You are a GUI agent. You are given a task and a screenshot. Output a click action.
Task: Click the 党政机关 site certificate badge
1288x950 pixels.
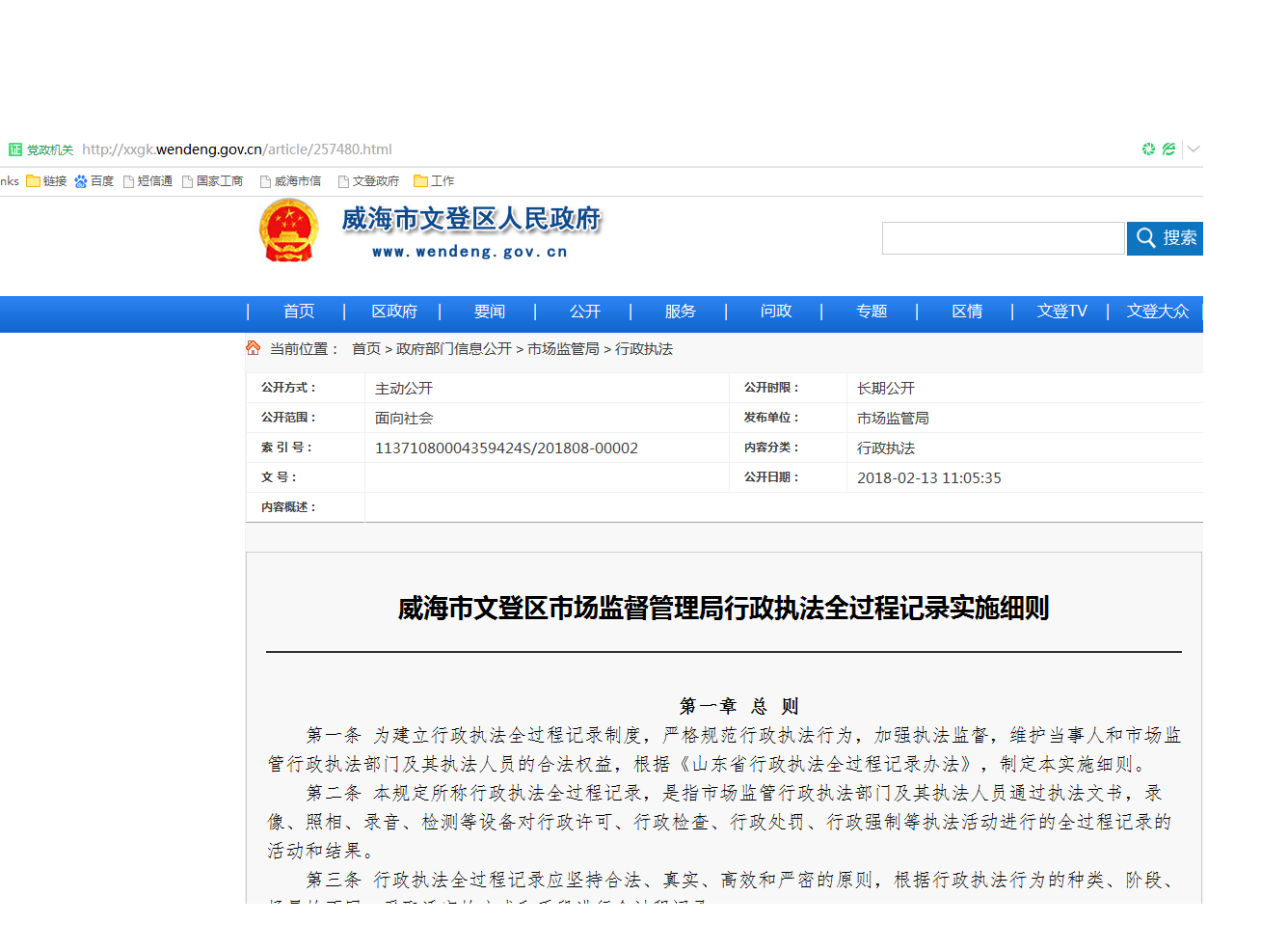40,149
